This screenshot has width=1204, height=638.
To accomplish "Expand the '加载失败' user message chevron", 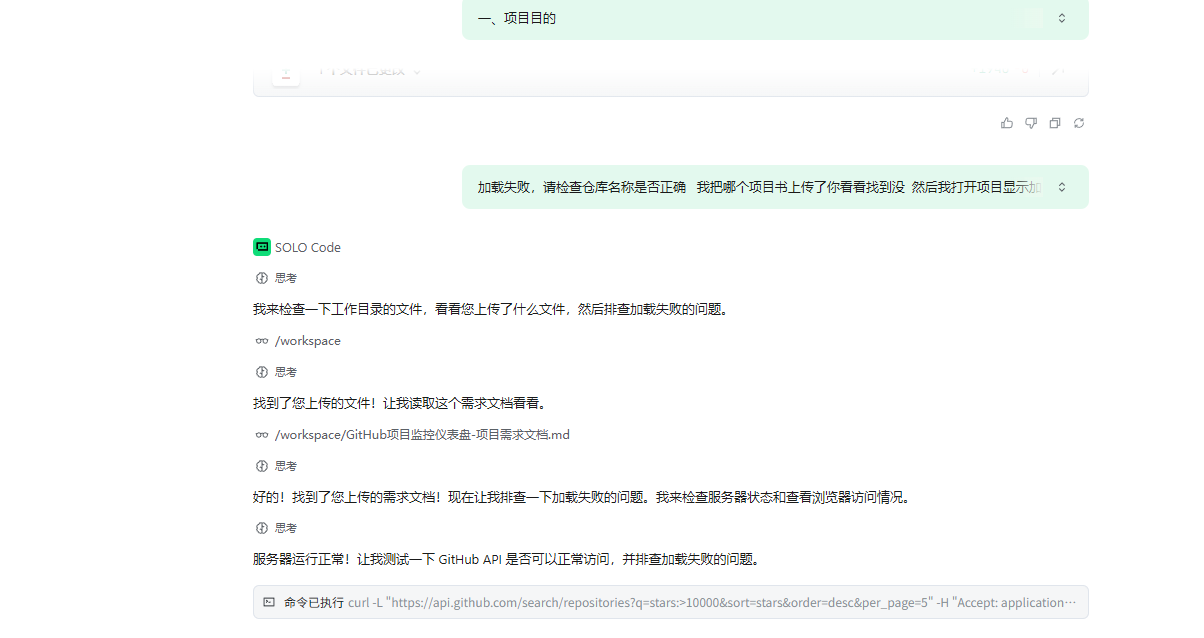I will coord(1062,187).
